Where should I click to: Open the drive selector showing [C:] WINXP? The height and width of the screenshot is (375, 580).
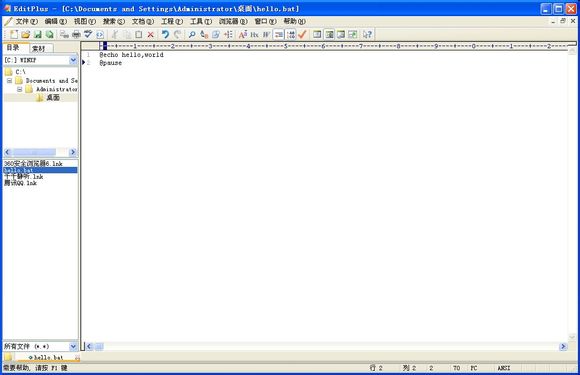[40, 60]
